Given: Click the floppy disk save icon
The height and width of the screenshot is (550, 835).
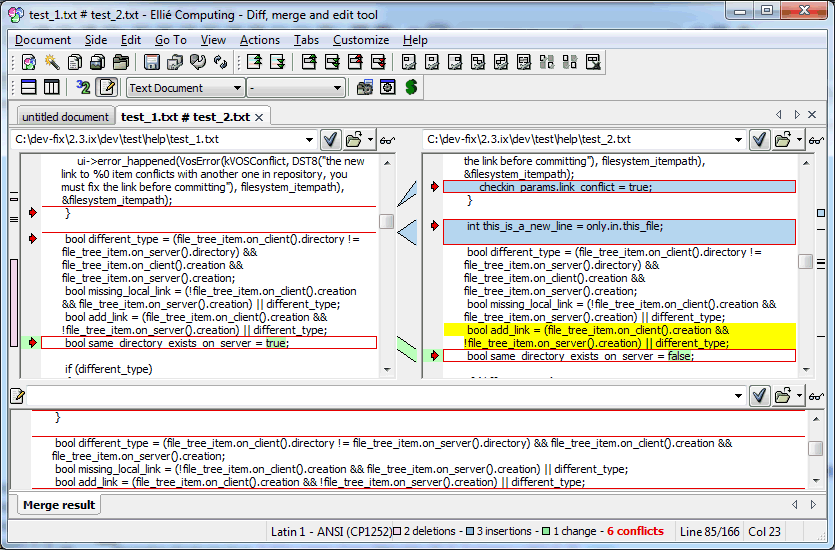Looking at the screenshot, I should (152, 62).
